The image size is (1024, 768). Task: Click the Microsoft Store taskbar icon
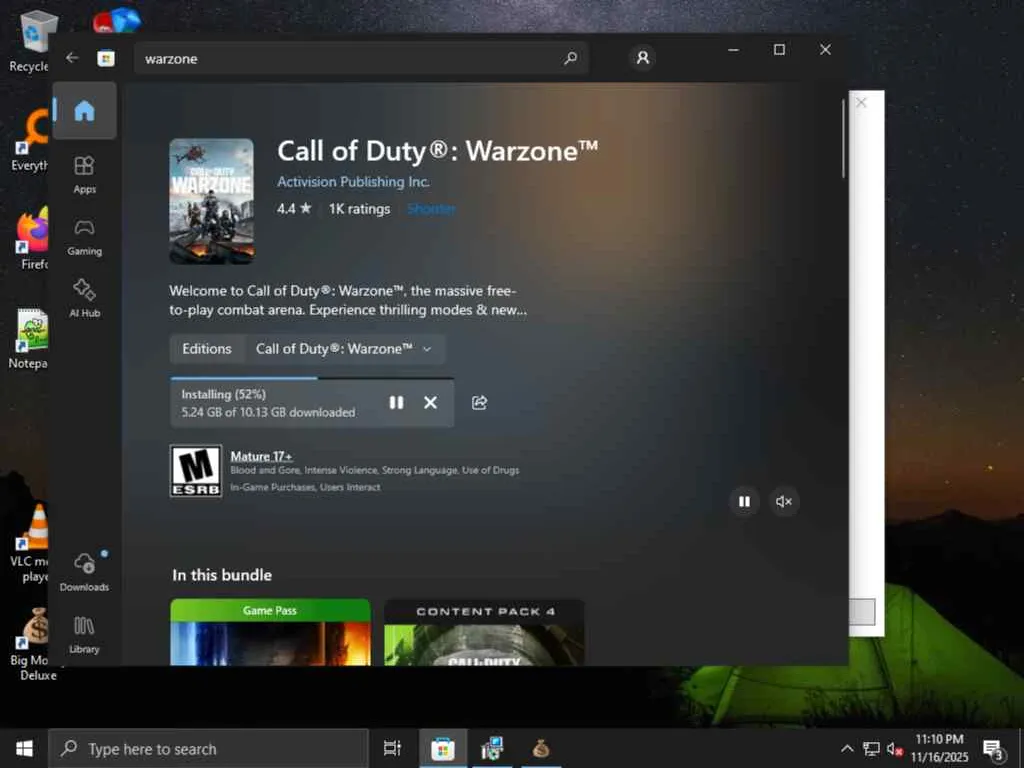tap(442, 748)
